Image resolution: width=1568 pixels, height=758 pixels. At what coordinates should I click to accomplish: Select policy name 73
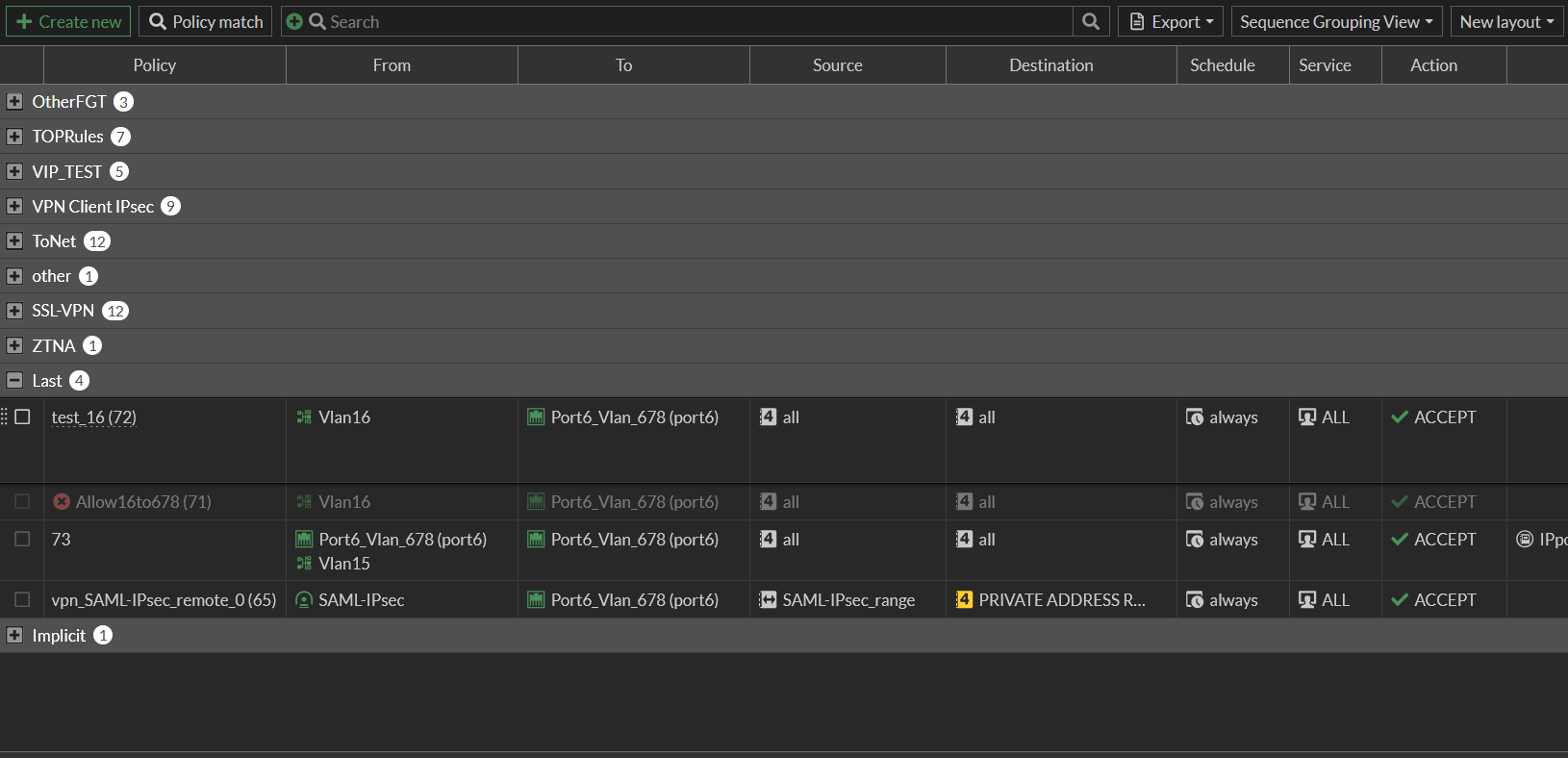[x=62, y=539]
